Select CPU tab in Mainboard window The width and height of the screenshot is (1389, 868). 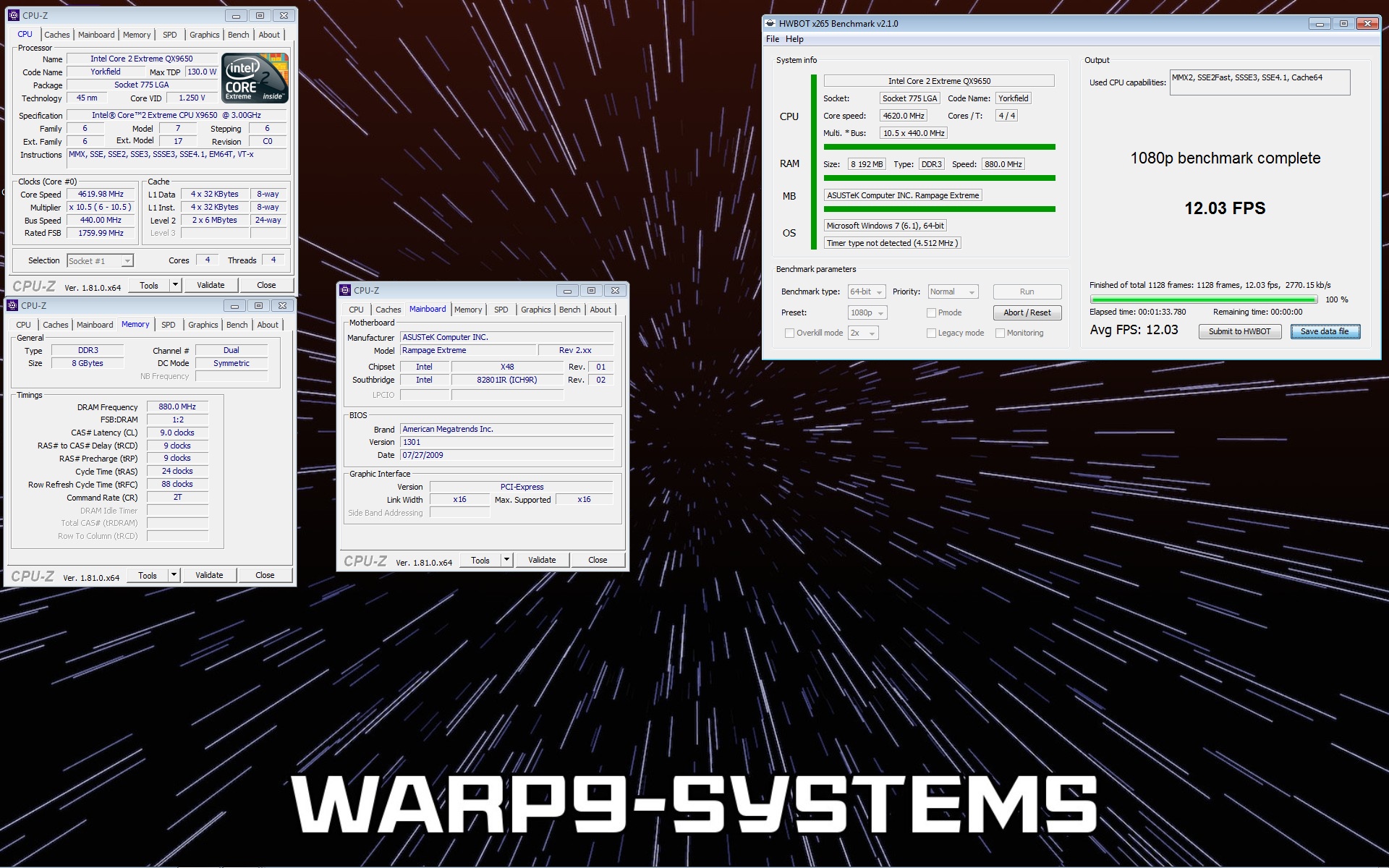point(357,310)
